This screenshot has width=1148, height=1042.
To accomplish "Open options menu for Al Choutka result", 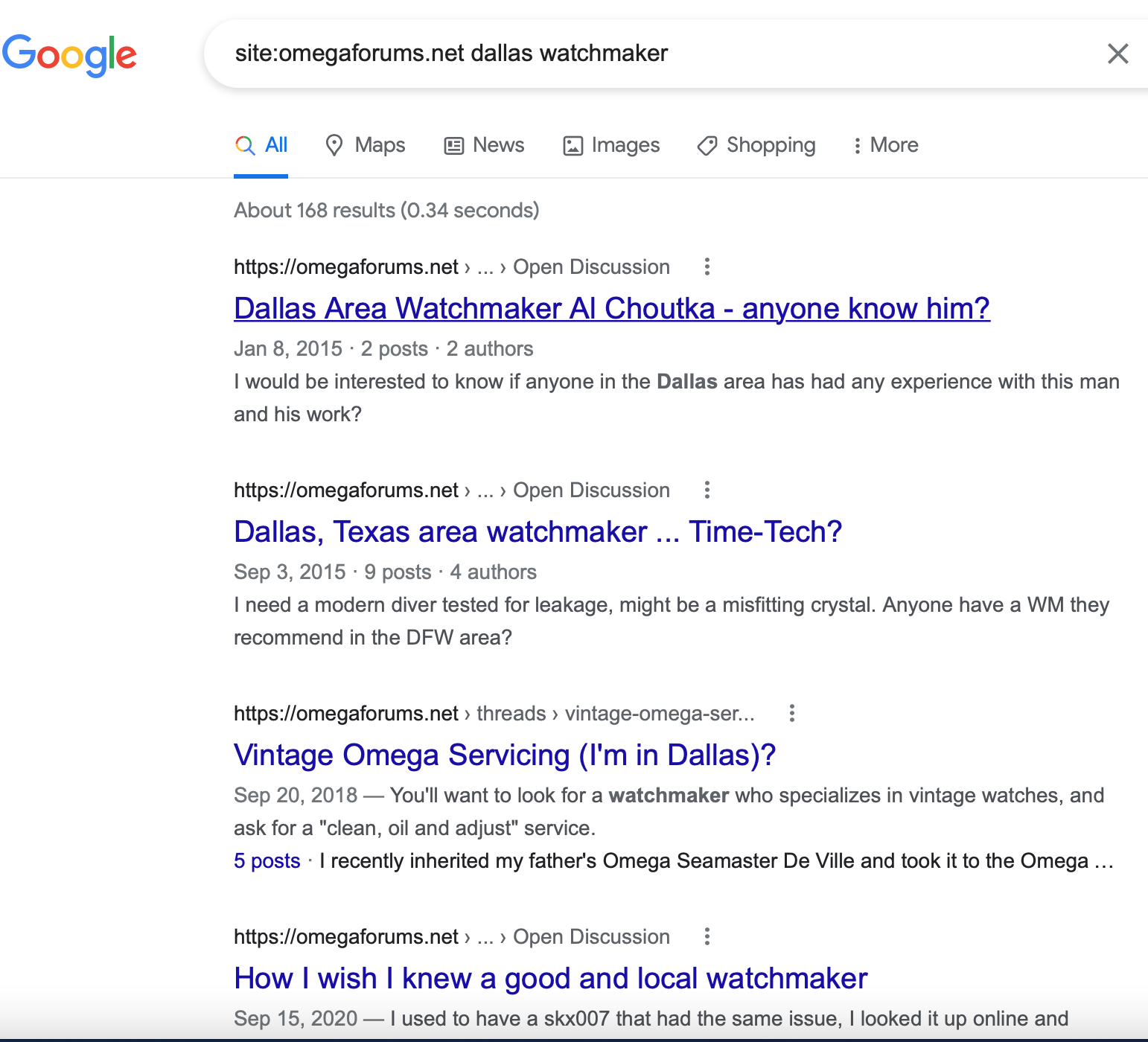I will (707, 266).
